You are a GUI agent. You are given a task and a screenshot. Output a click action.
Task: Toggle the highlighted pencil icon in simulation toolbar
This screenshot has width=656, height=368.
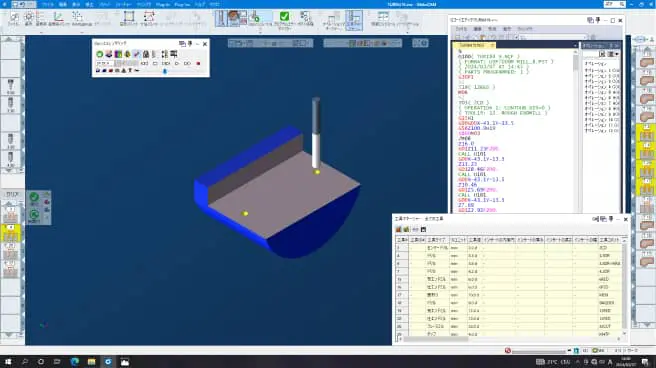[x=137, y=54]
